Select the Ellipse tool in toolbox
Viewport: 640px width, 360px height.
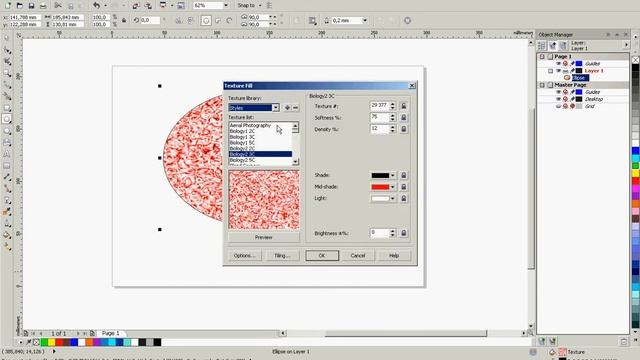pyautogui.click(x=7, y=119)
